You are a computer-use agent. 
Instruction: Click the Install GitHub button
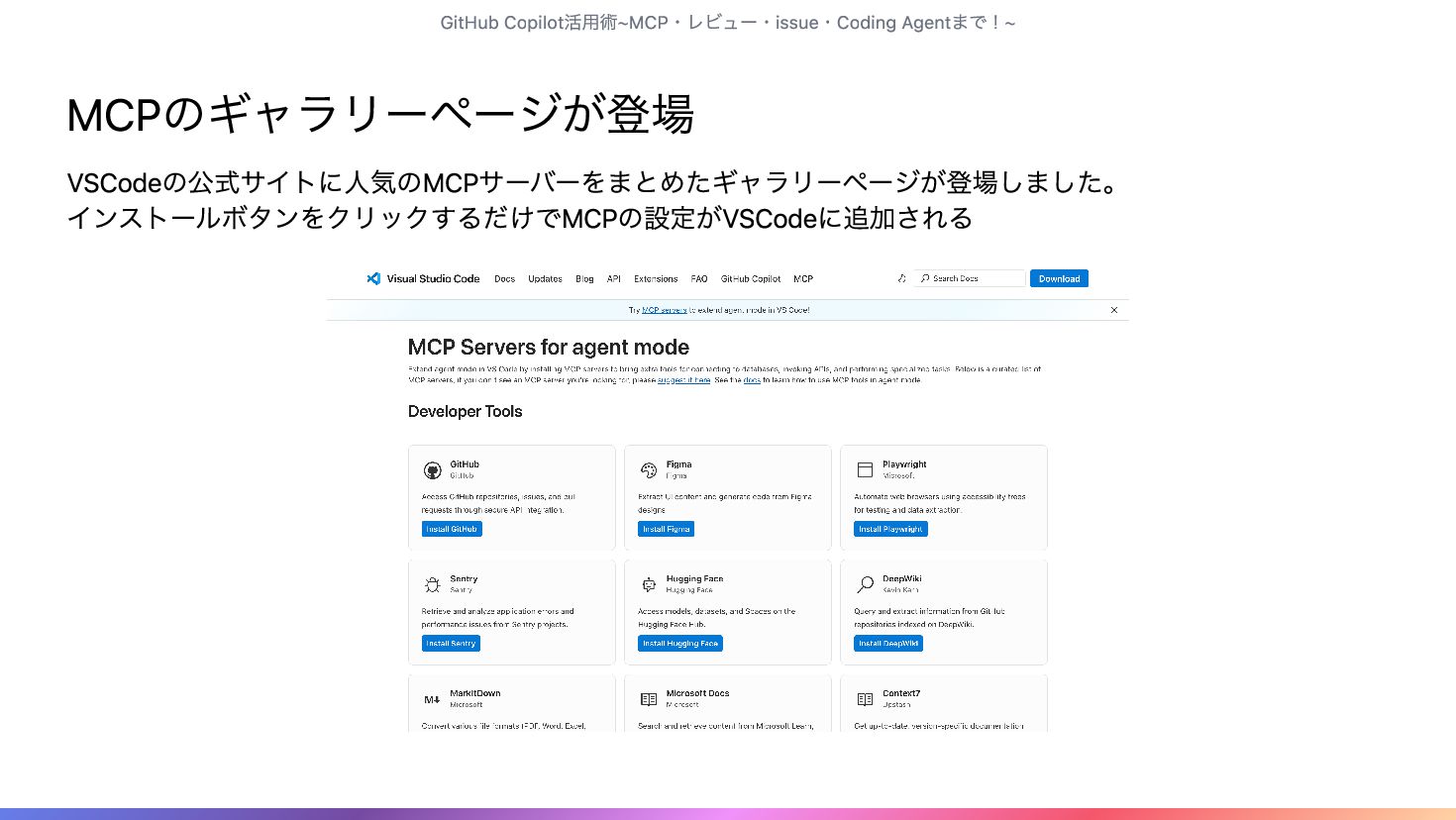coord(452,529)
